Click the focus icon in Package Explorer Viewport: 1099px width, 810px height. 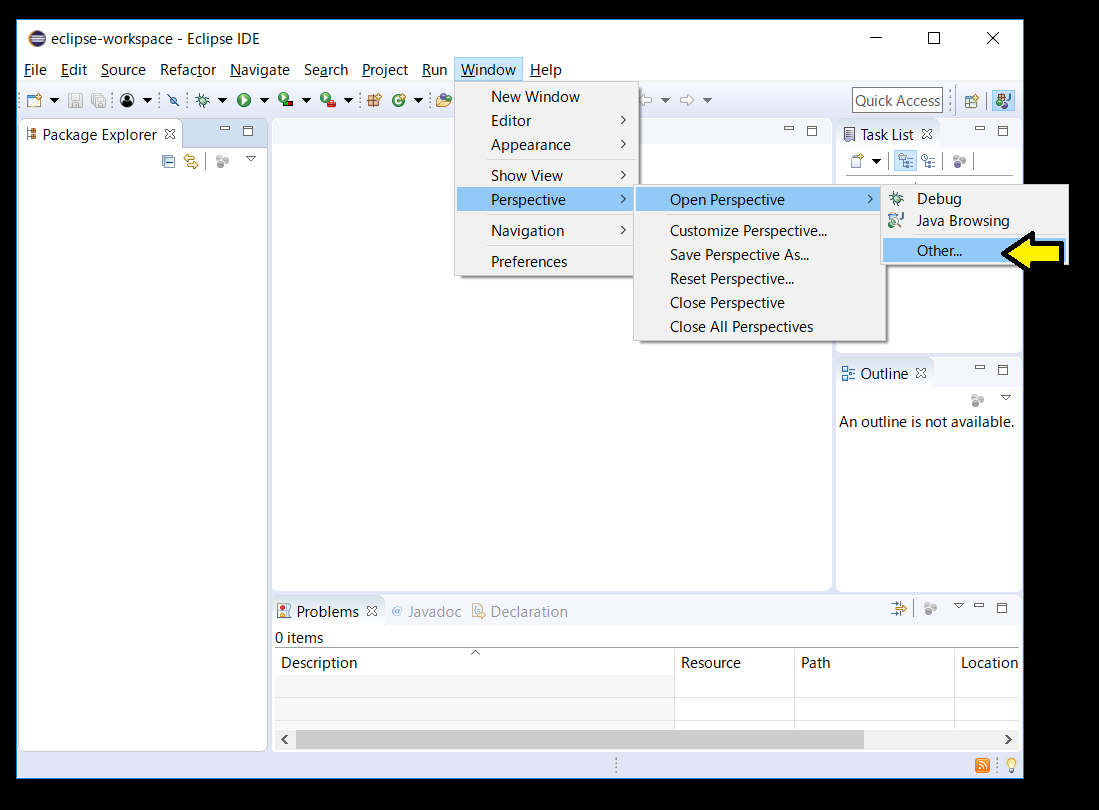223,162
